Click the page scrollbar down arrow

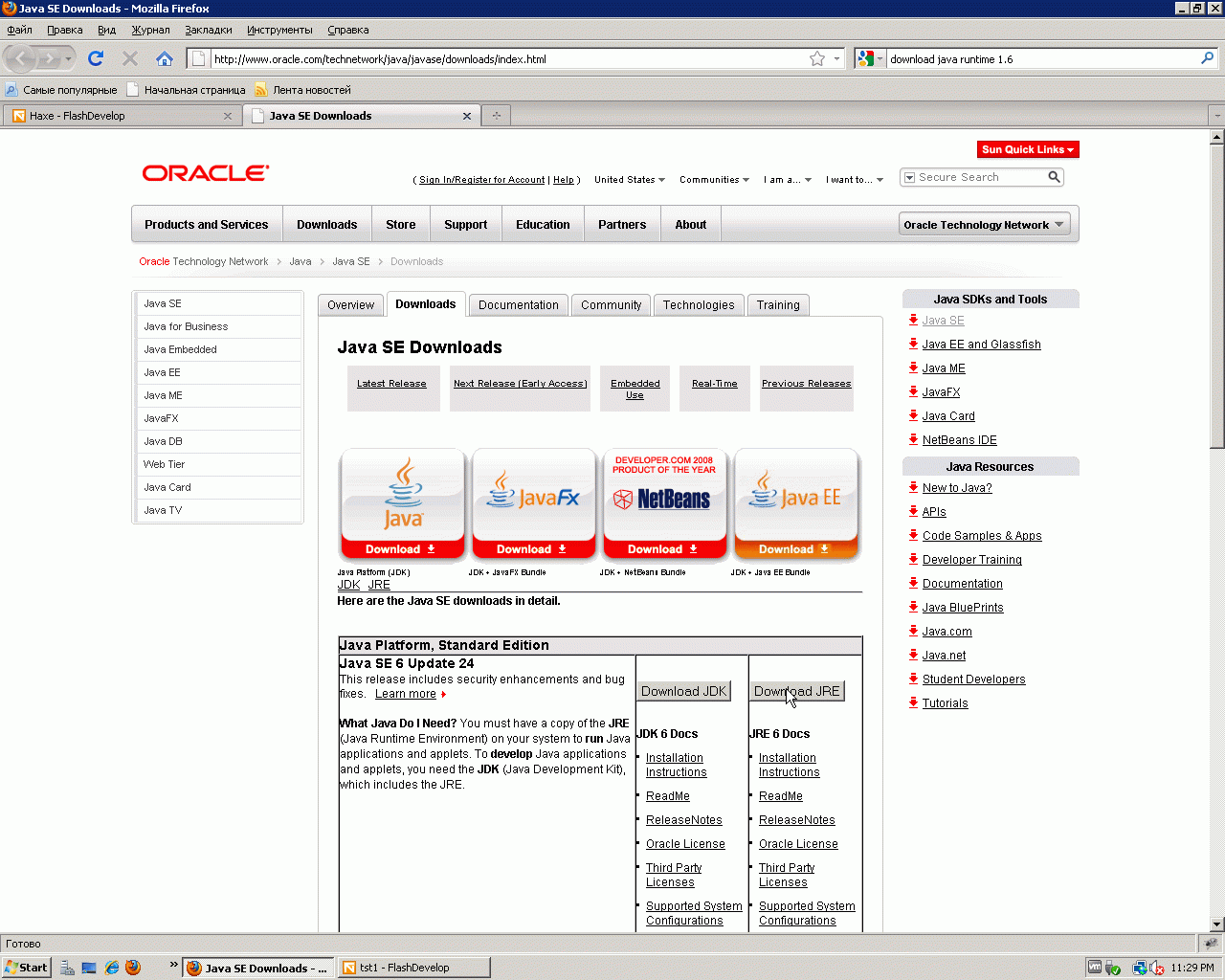point(1217,924)
